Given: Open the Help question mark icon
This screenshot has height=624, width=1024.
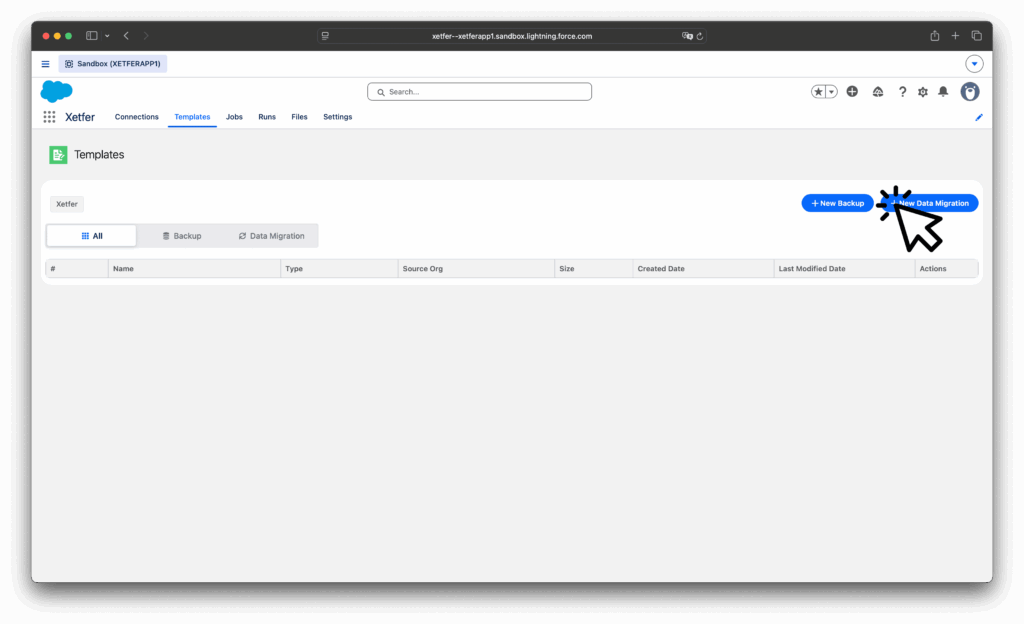Looking at the screenshot, I should [902, 92].
